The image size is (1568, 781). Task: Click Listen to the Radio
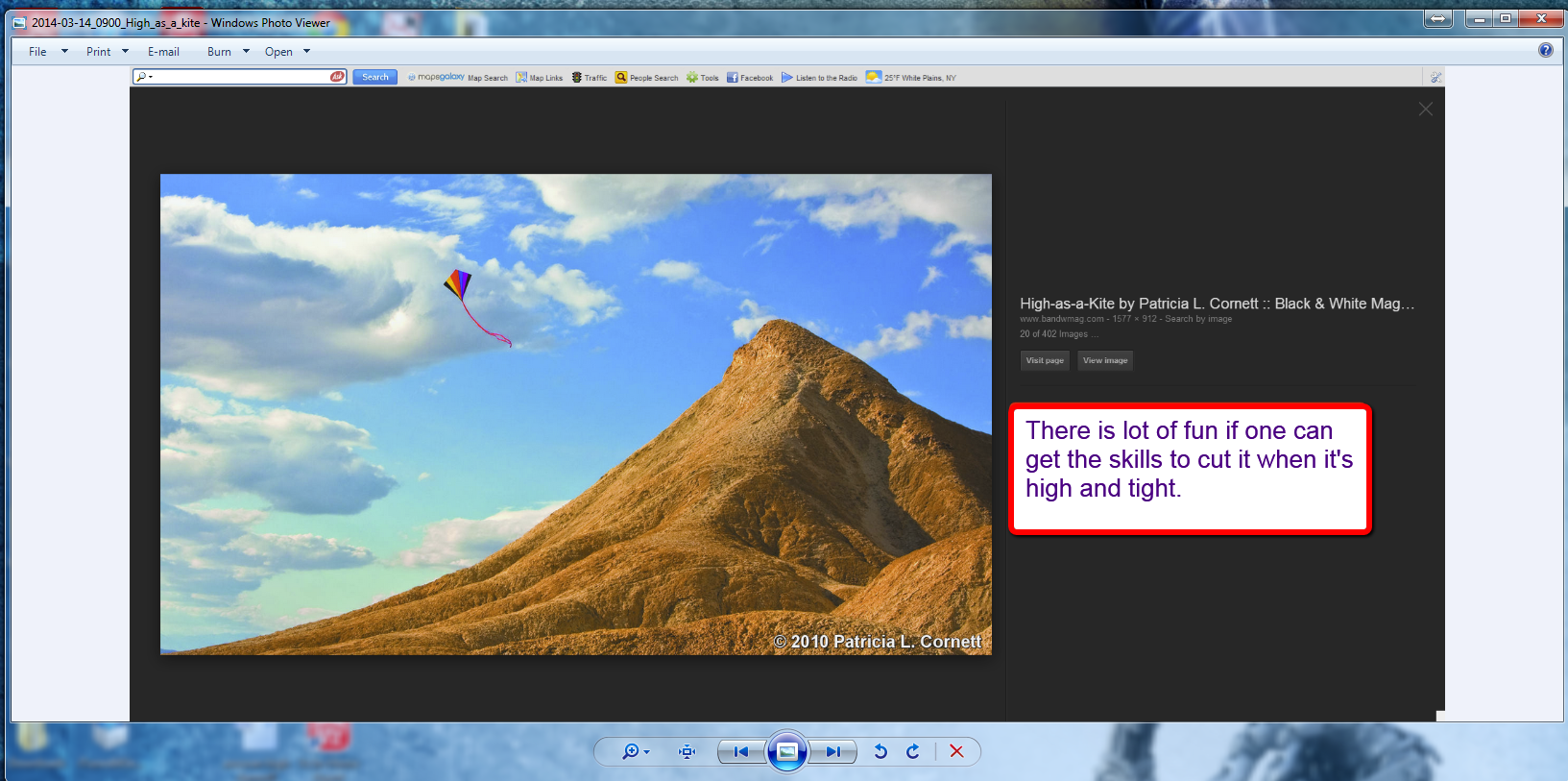(x=819, y=78)
